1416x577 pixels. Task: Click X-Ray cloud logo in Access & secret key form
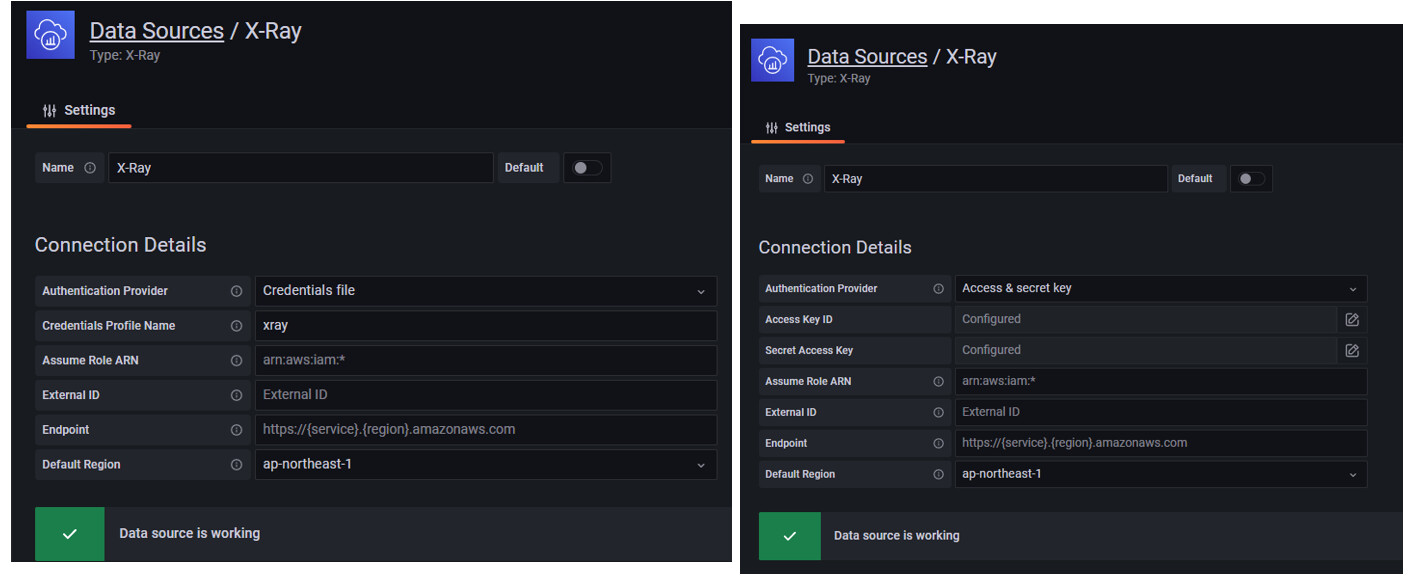tap(772, 60)
